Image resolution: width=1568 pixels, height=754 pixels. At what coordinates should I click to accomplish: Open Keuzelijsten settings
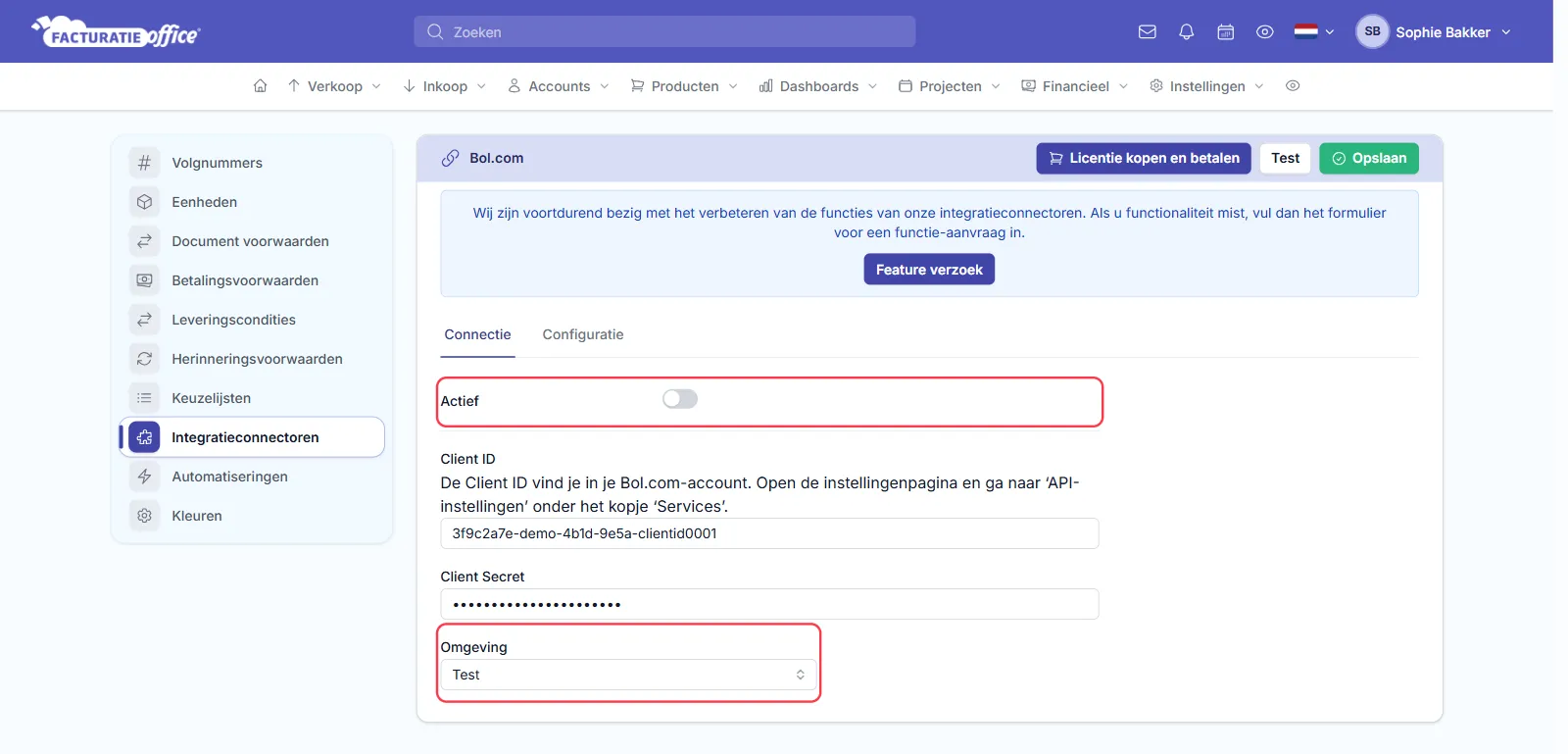(x=253, y=398)
